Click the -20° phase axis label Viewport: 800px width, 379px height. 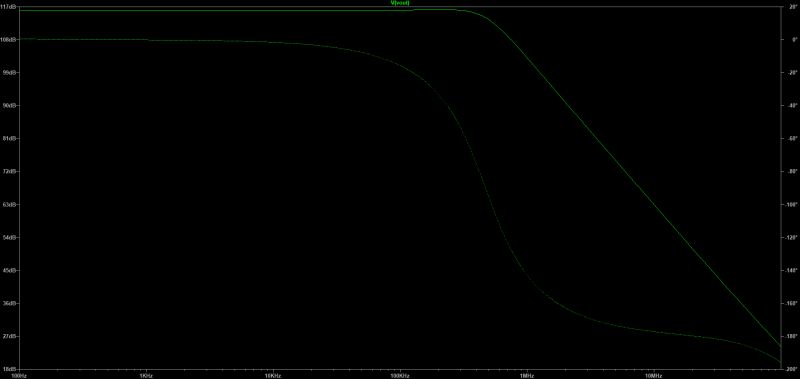[793, 72]
